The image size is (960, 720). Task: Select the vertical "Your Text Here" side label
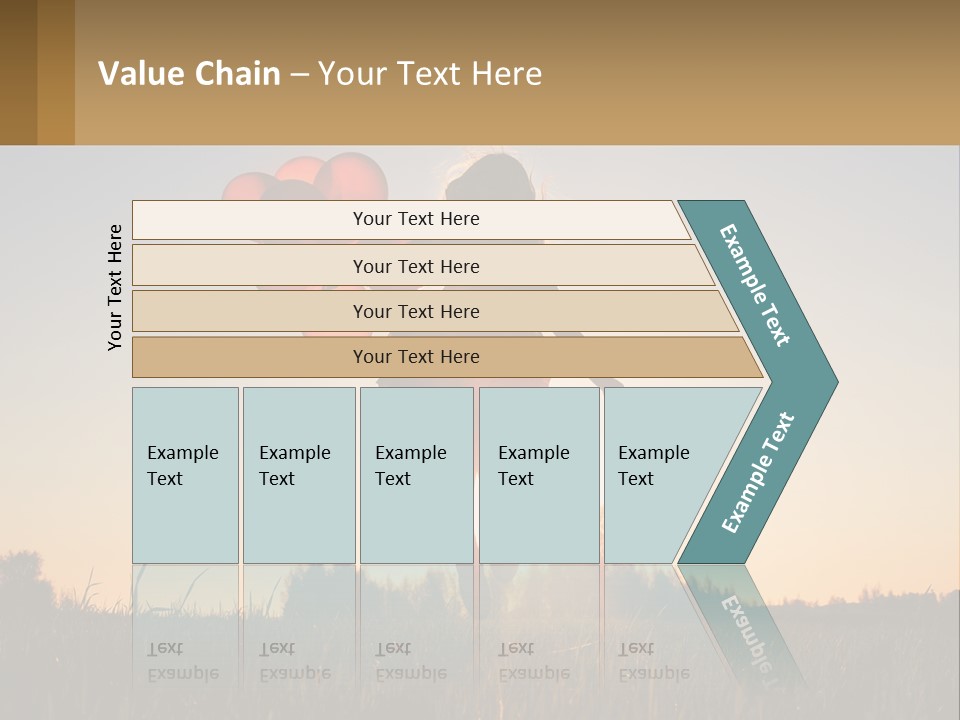click(115, 287)
